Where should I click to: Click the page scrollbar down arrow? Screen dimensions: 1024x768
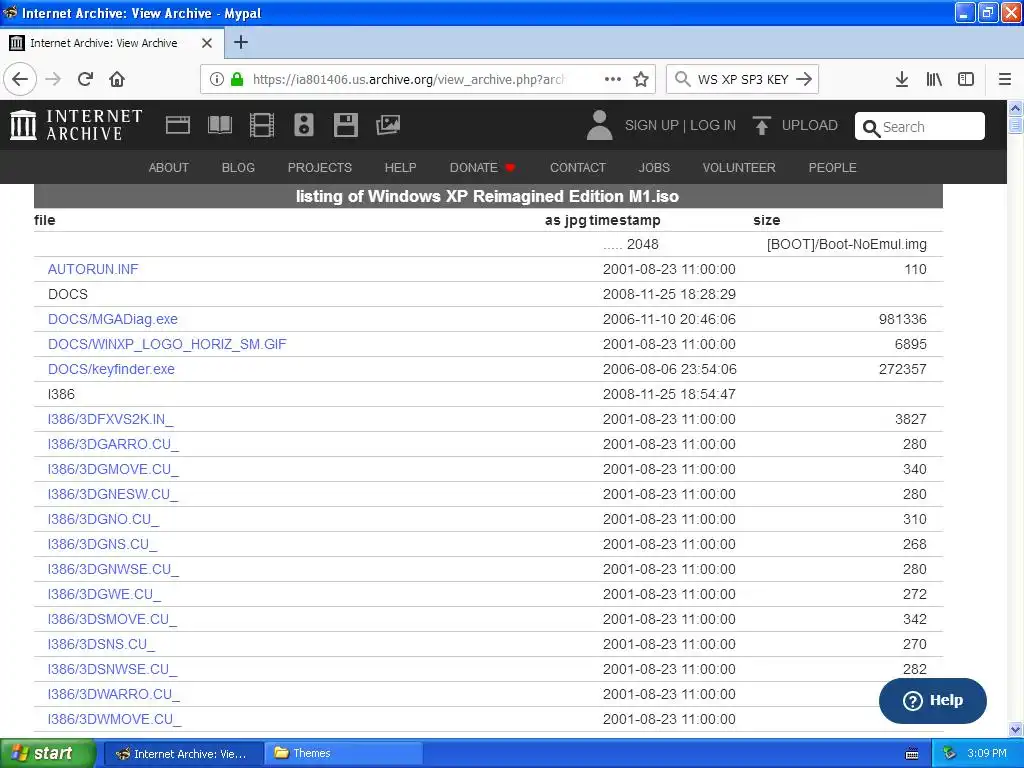1016,729
